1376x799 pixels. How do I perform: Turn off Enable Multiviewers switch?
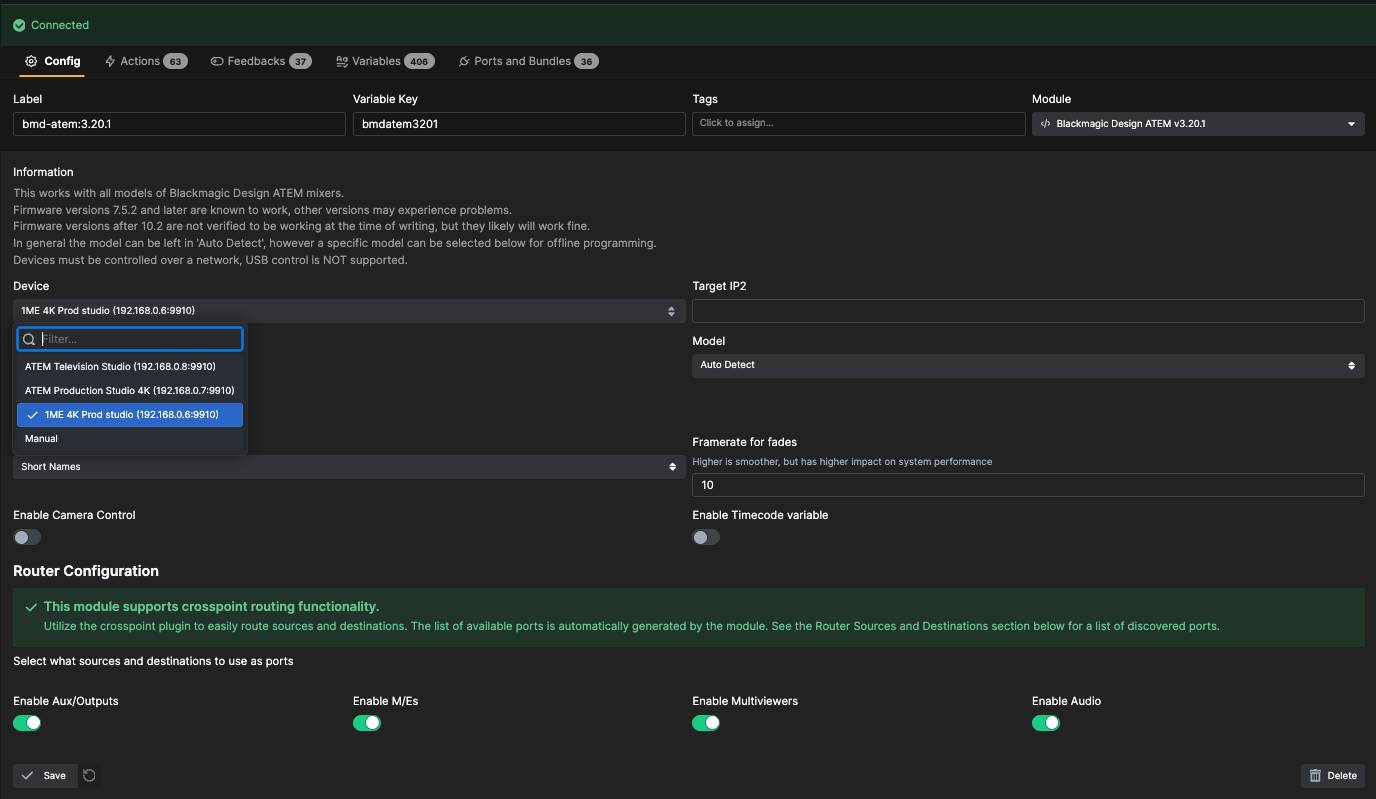click(x=706, y=722)
